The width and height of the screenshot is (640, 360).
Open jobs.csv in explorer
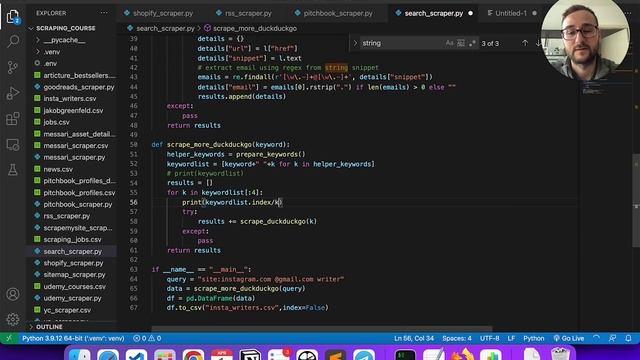pyautogui.click(x=56, y=122)
